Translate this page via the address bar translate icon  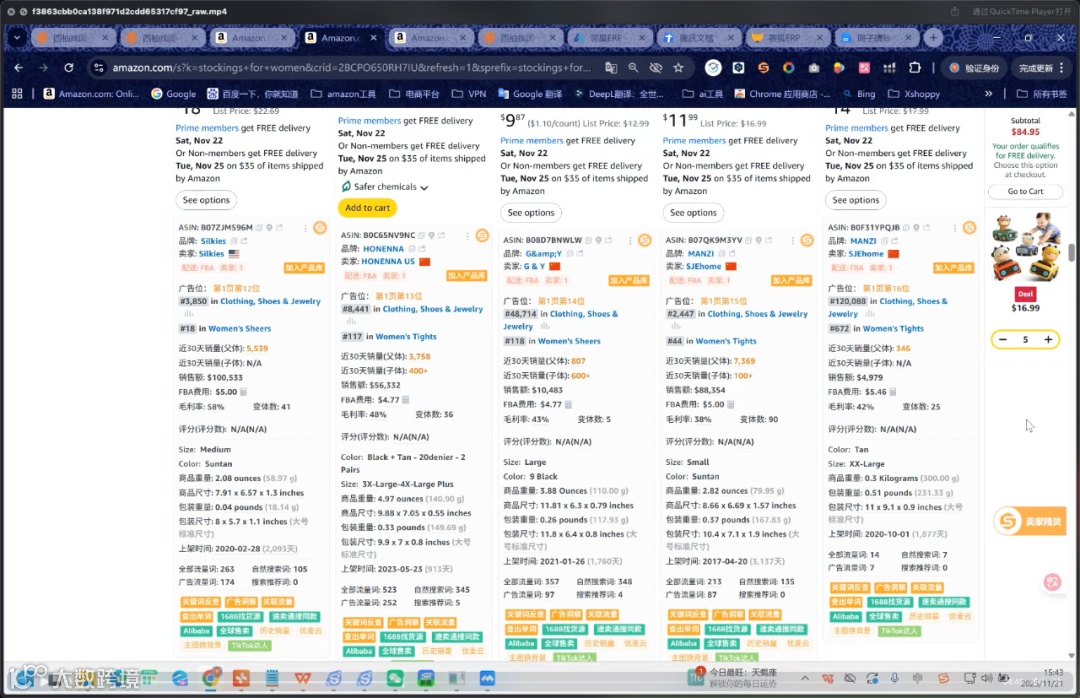[x=611, y=68]
